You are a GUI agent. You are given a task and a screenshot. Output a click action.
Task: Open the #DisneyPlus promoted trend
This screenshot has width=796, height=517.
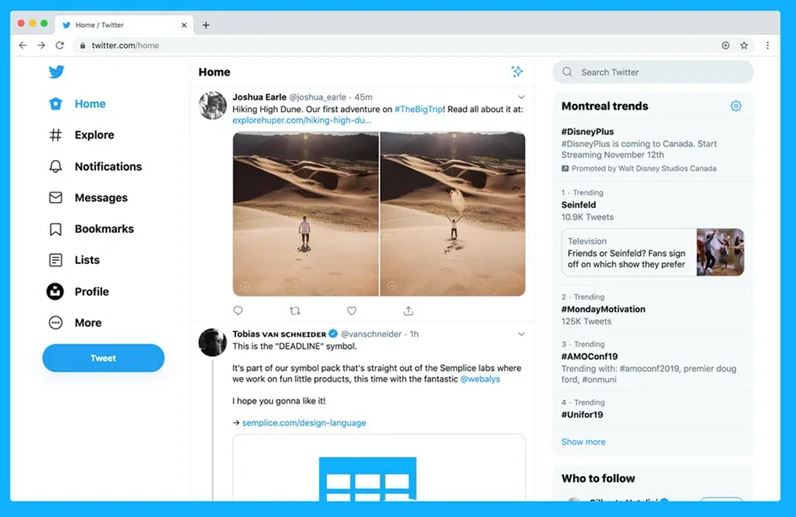coord(652,149)
